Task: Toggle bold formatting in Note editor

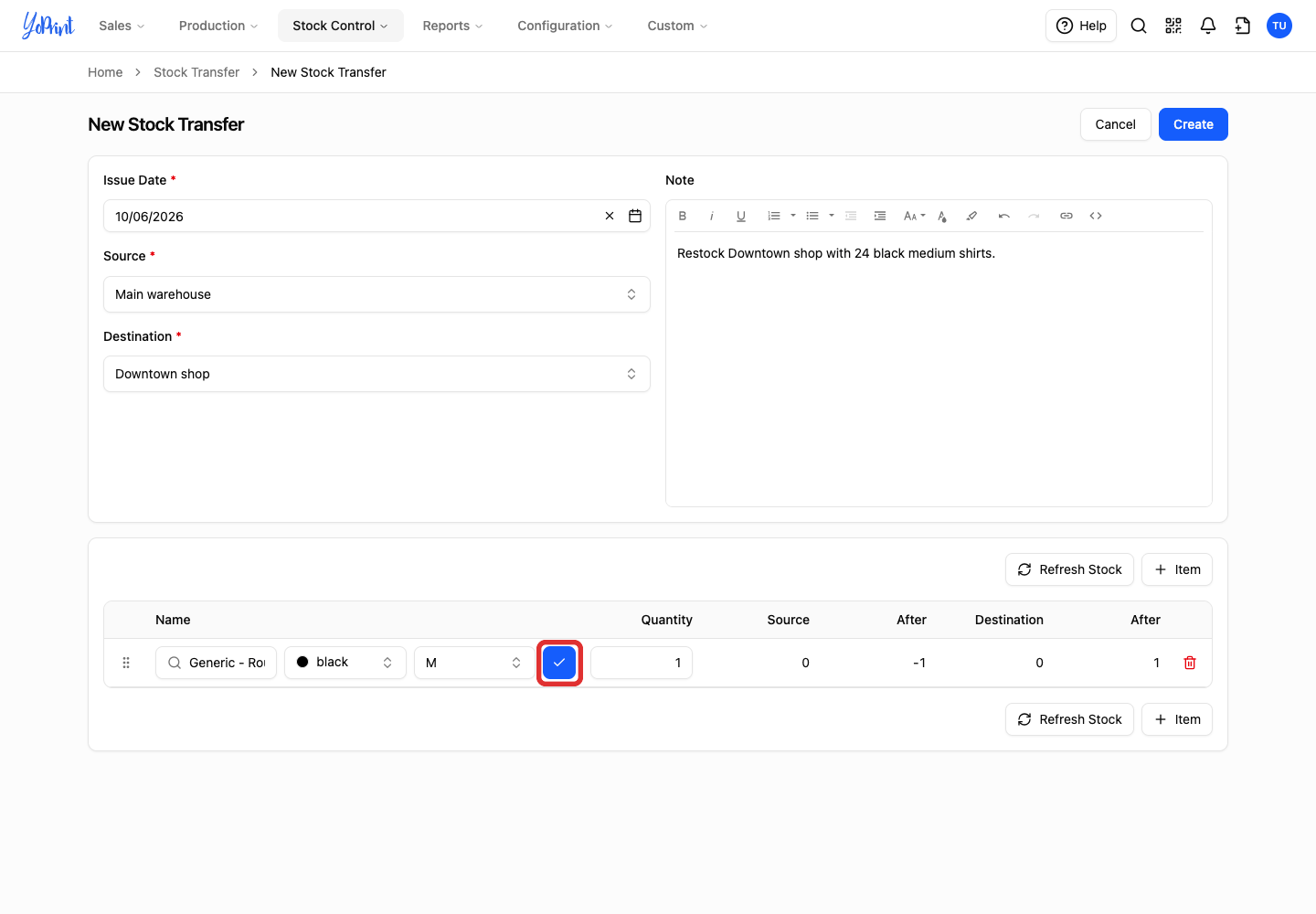Action: pos(683,216)
